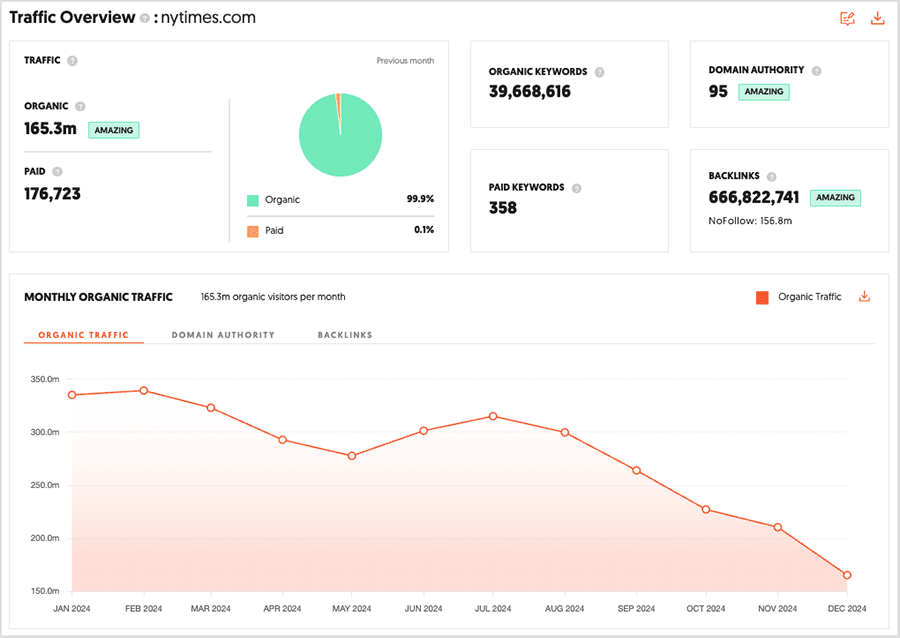Click the MAY 2024 data point
This screenshot has height=638, width=900.
pyautogui.click(x=352, y=456)
